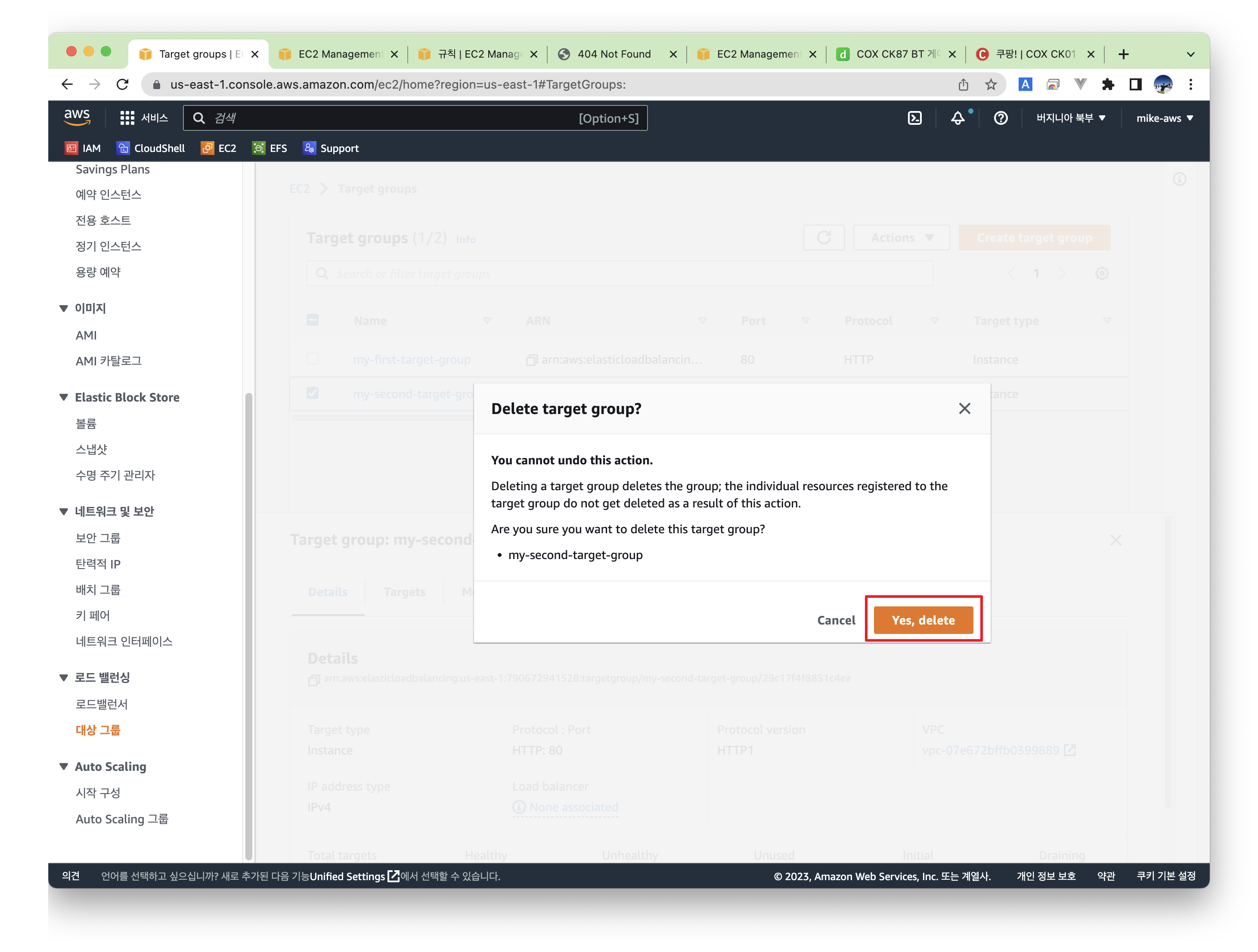1258x952 pixels.
Task: Bookmark page with the star icon
Action: pos(991,85)
